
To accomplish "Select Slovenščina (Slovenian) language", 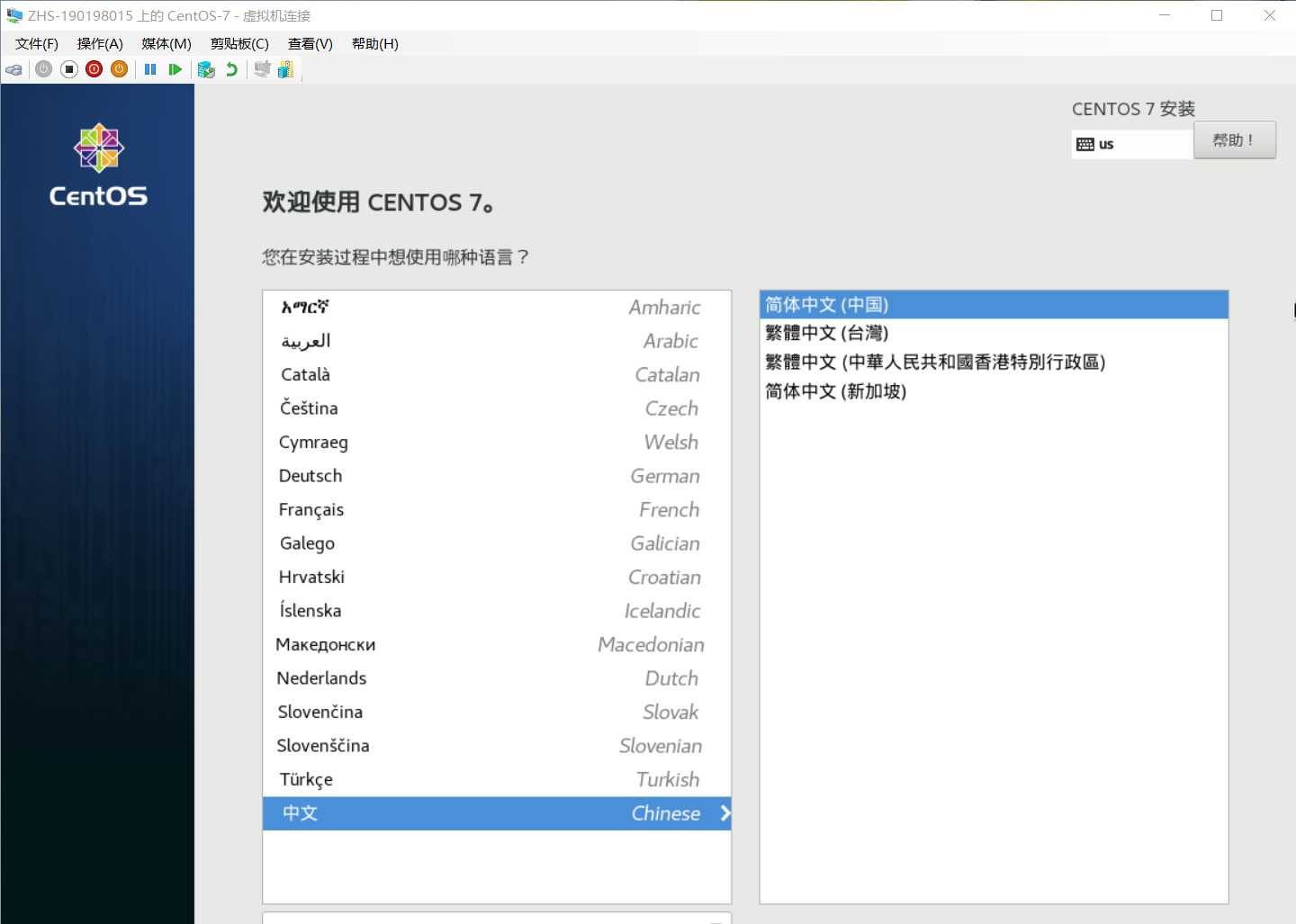I will click(x=497, y=746).
